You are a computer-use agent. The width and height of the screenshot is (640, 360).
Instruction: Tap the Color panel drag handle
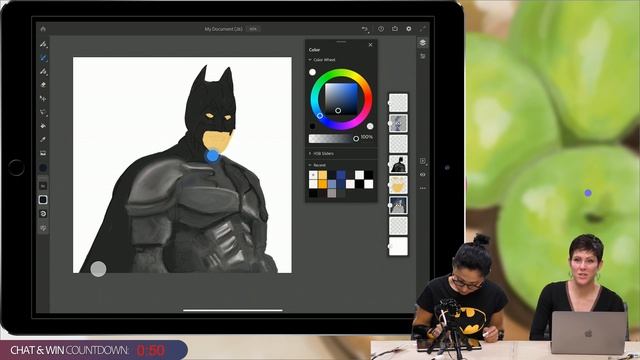pyautogui.click(x=341, y=42)
